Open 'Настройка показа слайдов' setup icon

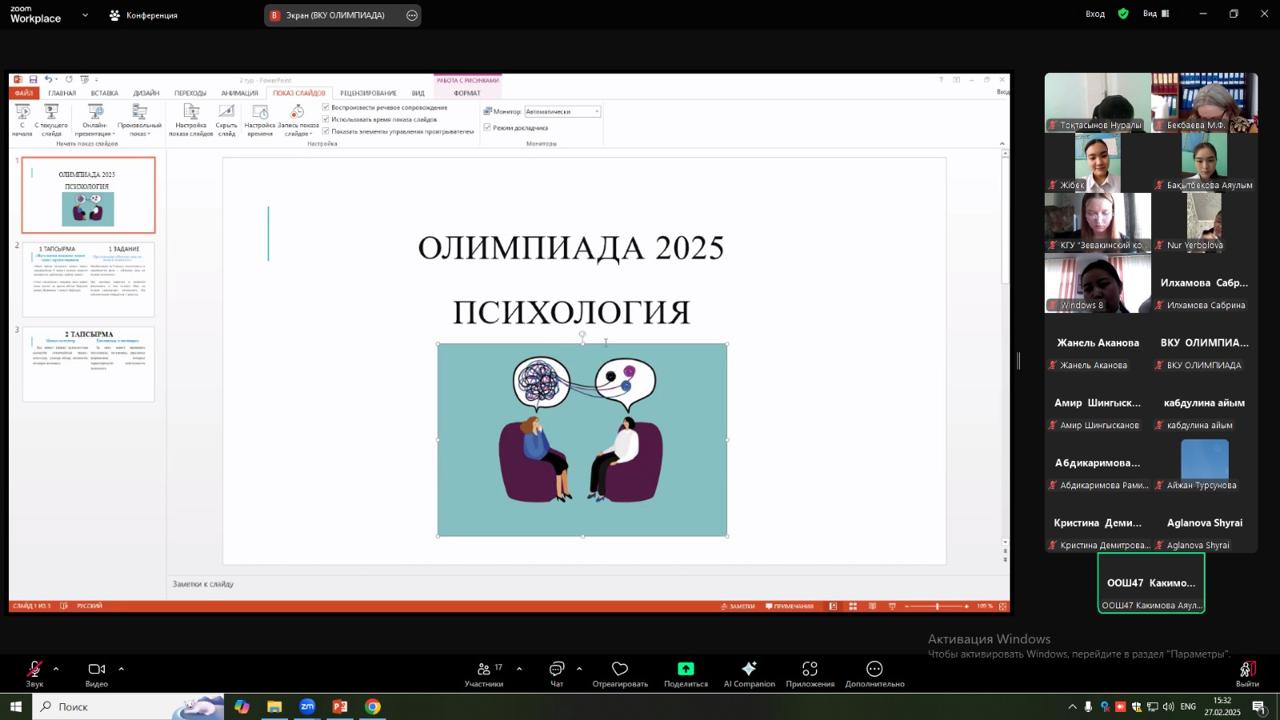click(190, 119)
